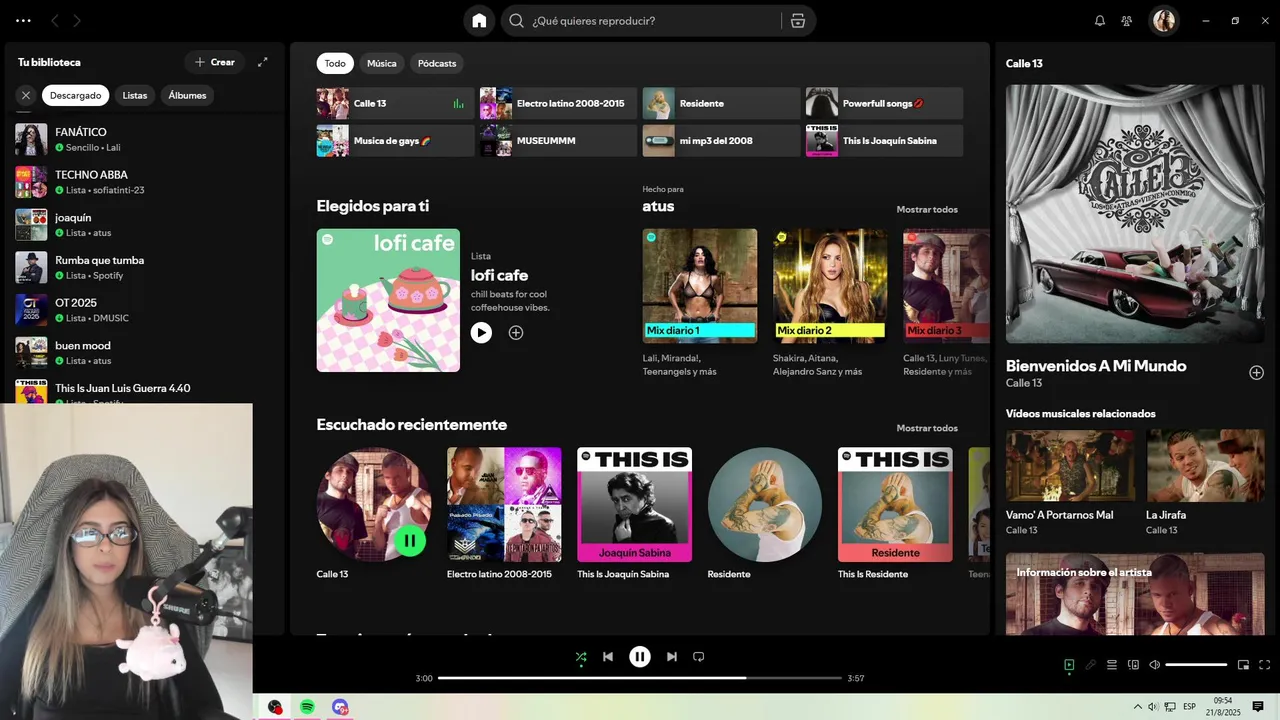Filter library by Álbumes
This screenshot has height=720, width=1280.
pyautogui.click(x=187, y=95)
